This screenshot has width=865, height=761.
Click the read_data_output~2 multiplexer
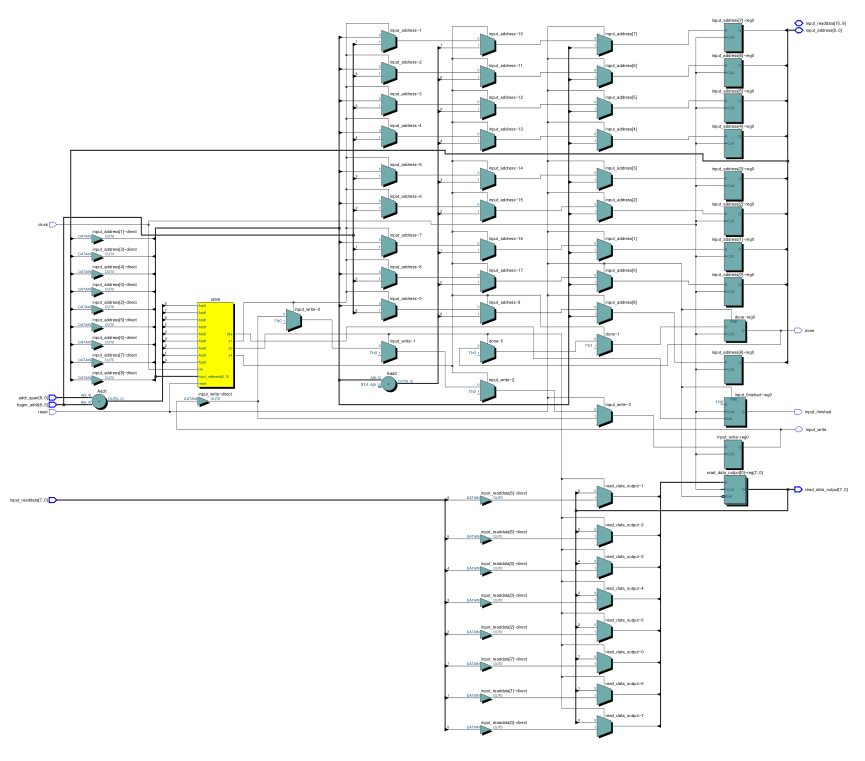[x=605, y=536]
